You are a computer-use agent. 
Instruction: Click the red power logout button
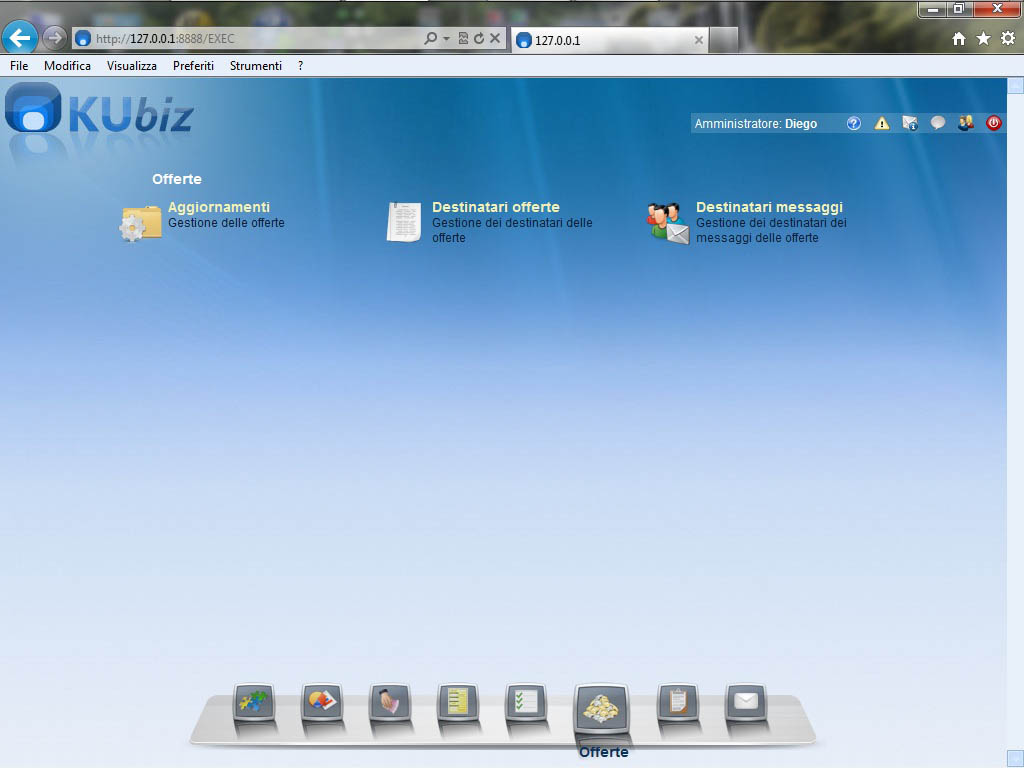(x=993, y=124)
